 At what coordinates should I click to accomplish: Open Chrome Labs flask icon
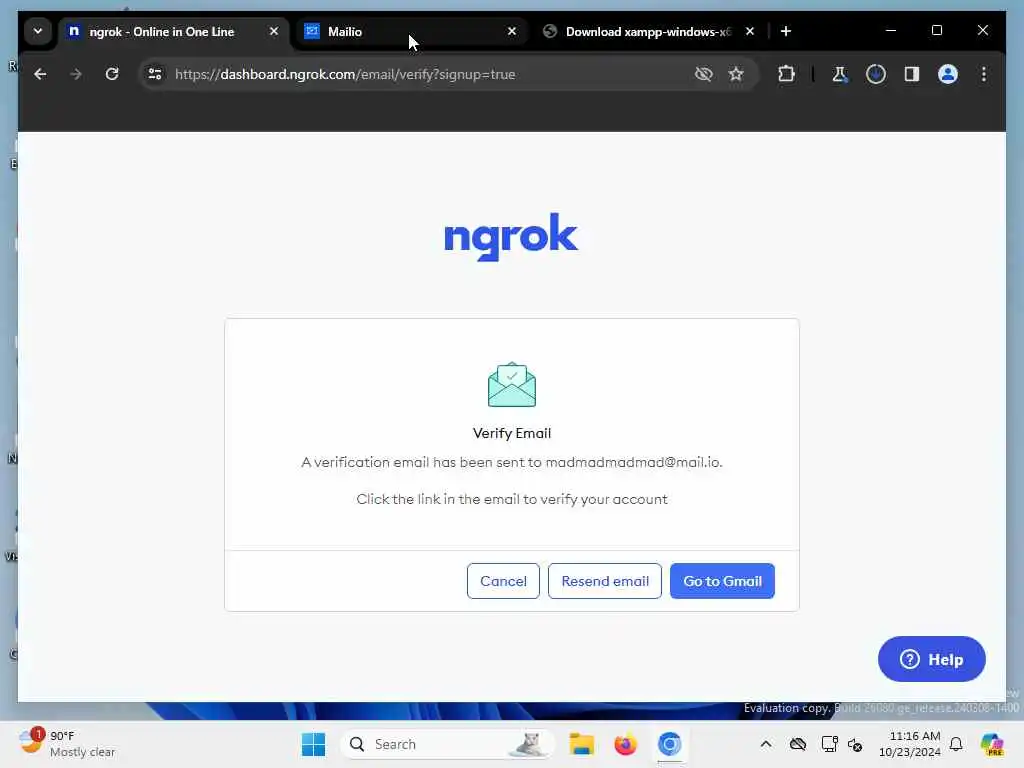click(x=840, y=74)
